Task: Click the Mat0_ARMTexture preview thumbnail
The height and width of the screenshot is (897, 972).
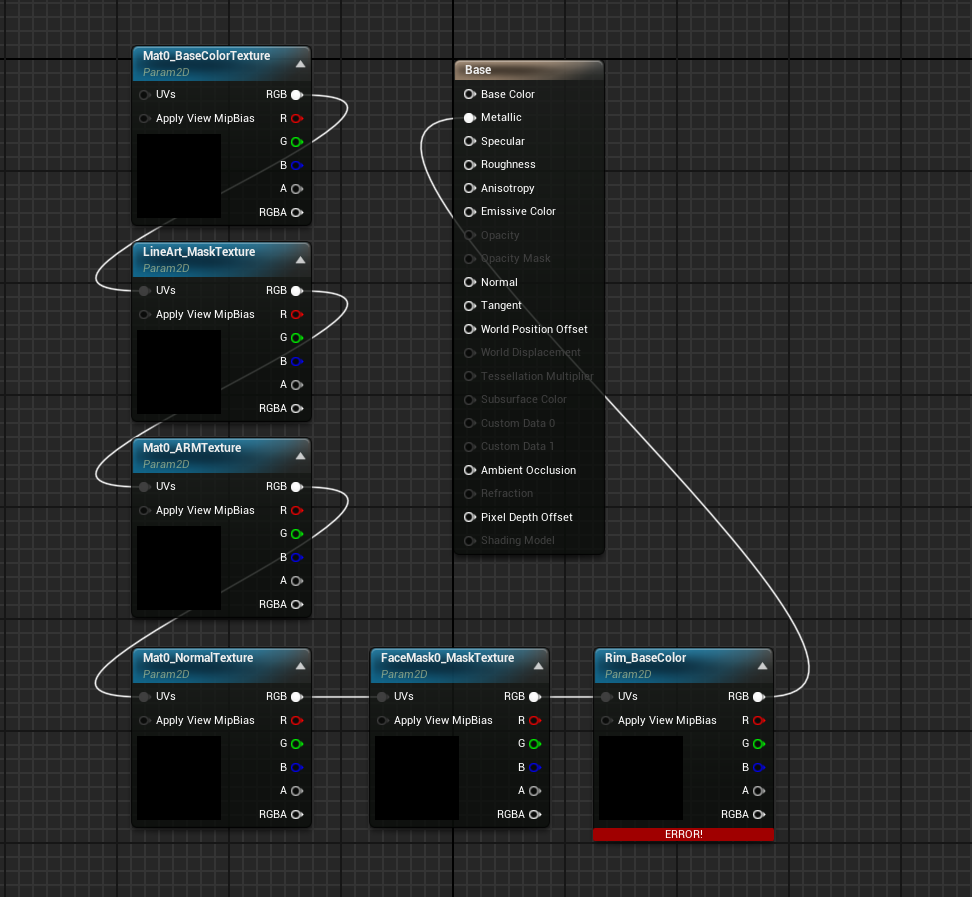Action: (x=179, y=568)
